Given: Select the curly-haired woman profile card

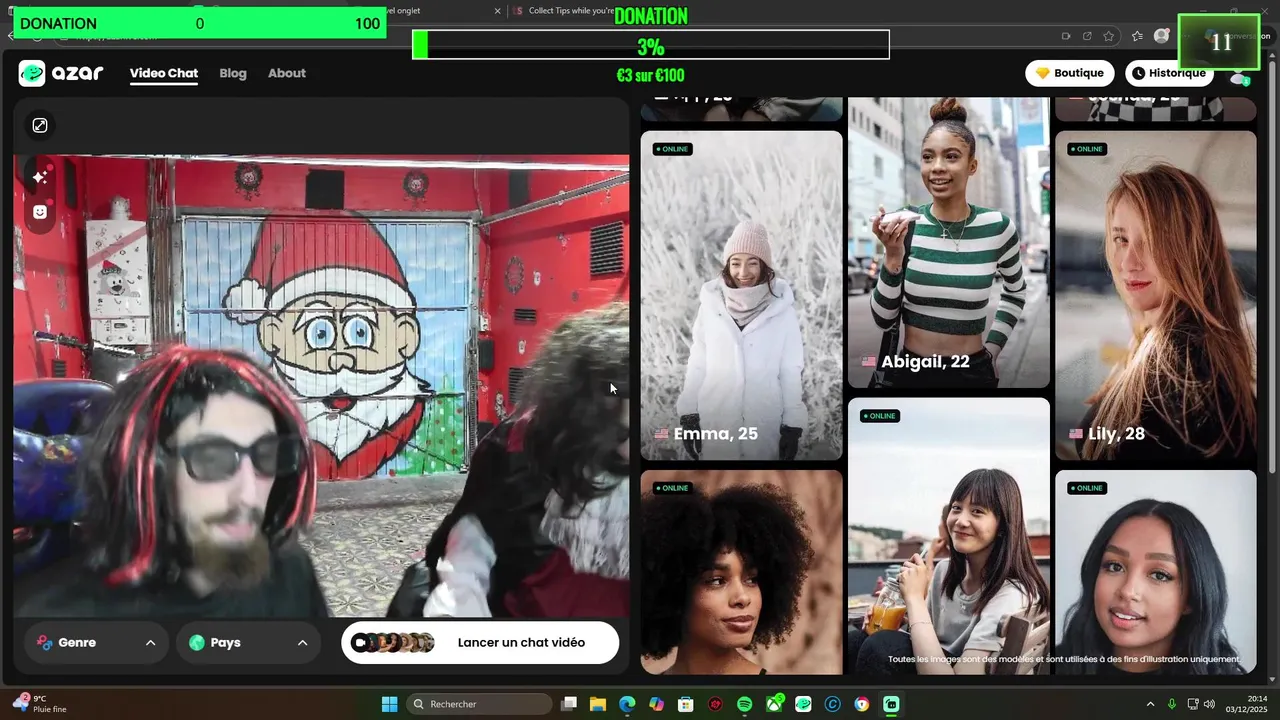Looking at the screenshot, I should click(x=742, y=572).
